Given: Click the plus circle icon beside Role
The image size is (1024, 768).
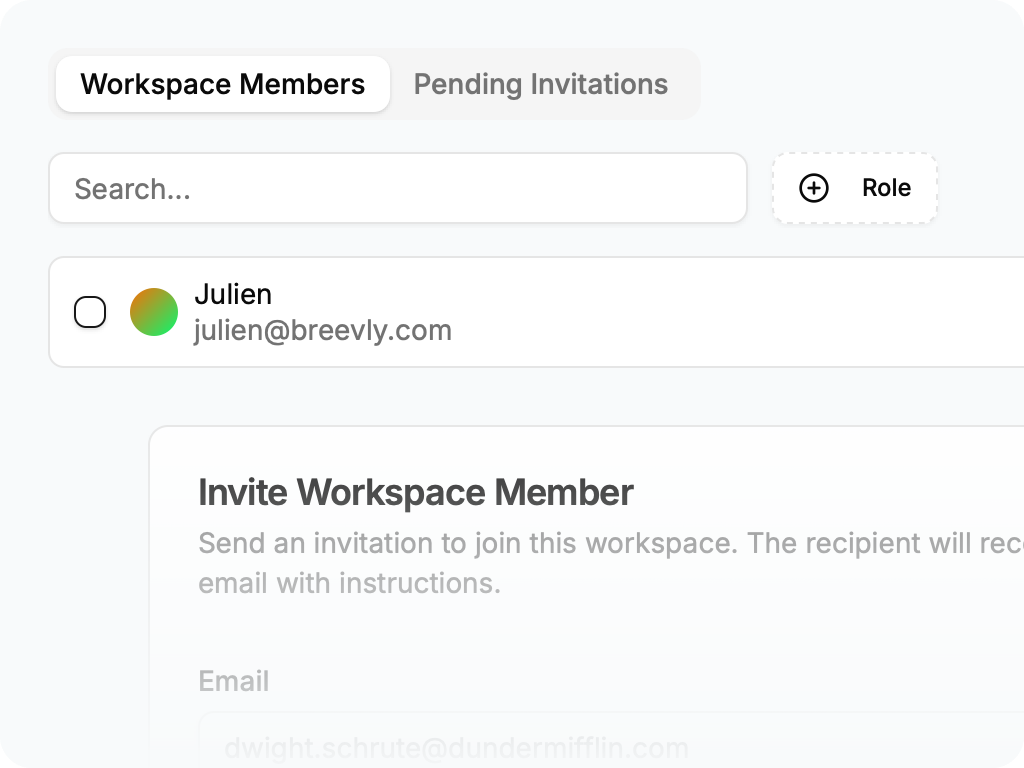Looking at the screenshot, I should pyautogui.click(x=814, y=188).
